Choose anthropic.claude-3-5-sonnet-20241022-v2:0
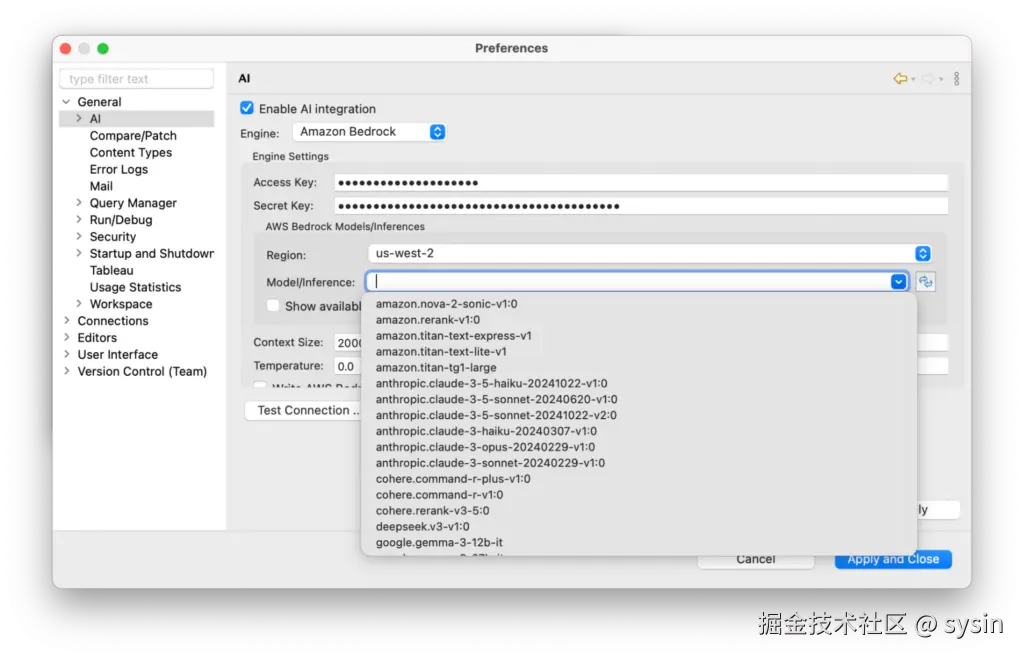 click(496, 415)
